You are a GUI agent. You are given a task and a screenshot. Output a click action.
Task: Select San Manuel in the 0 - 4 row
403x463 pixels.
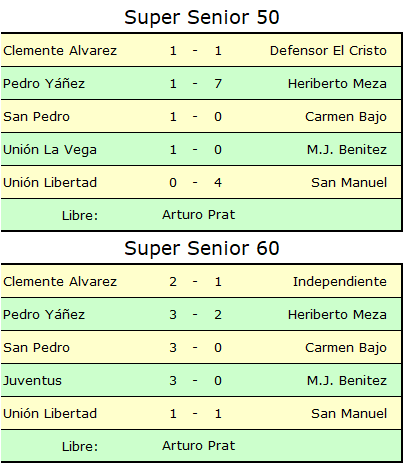click(x=349, y=183)
